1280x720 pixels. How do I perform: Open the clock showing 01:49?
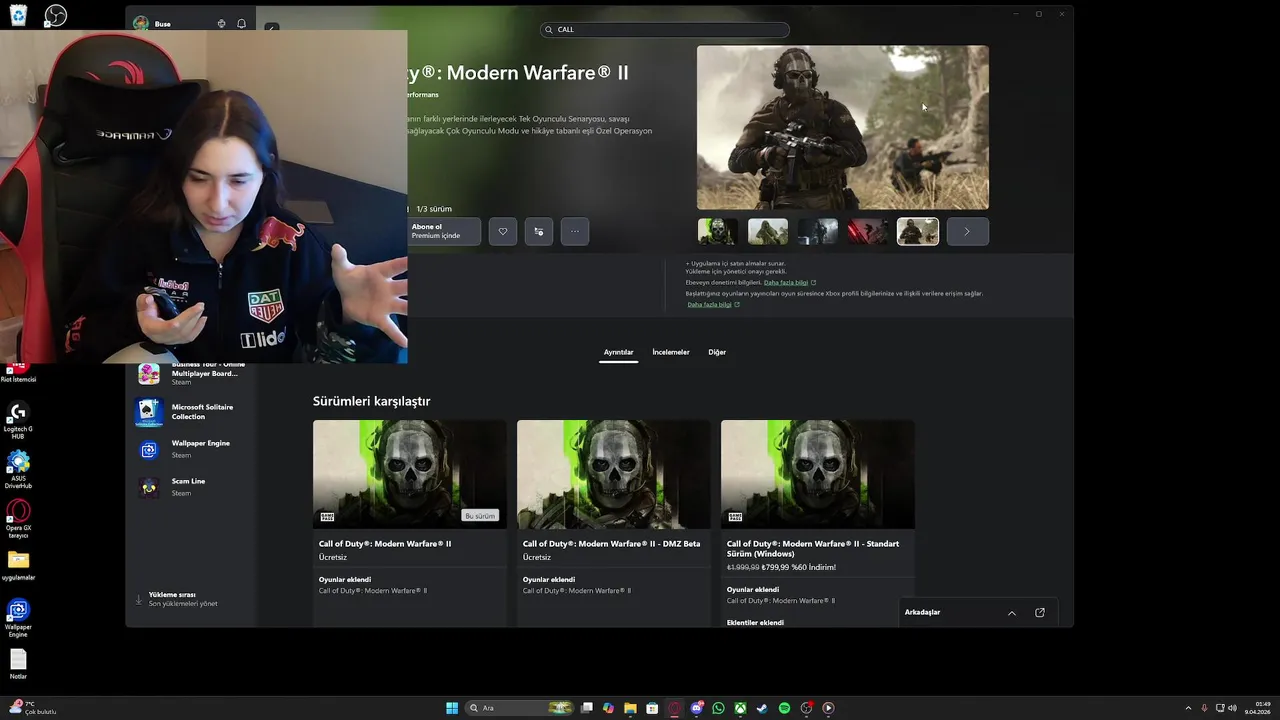(x=1258, y=708)
